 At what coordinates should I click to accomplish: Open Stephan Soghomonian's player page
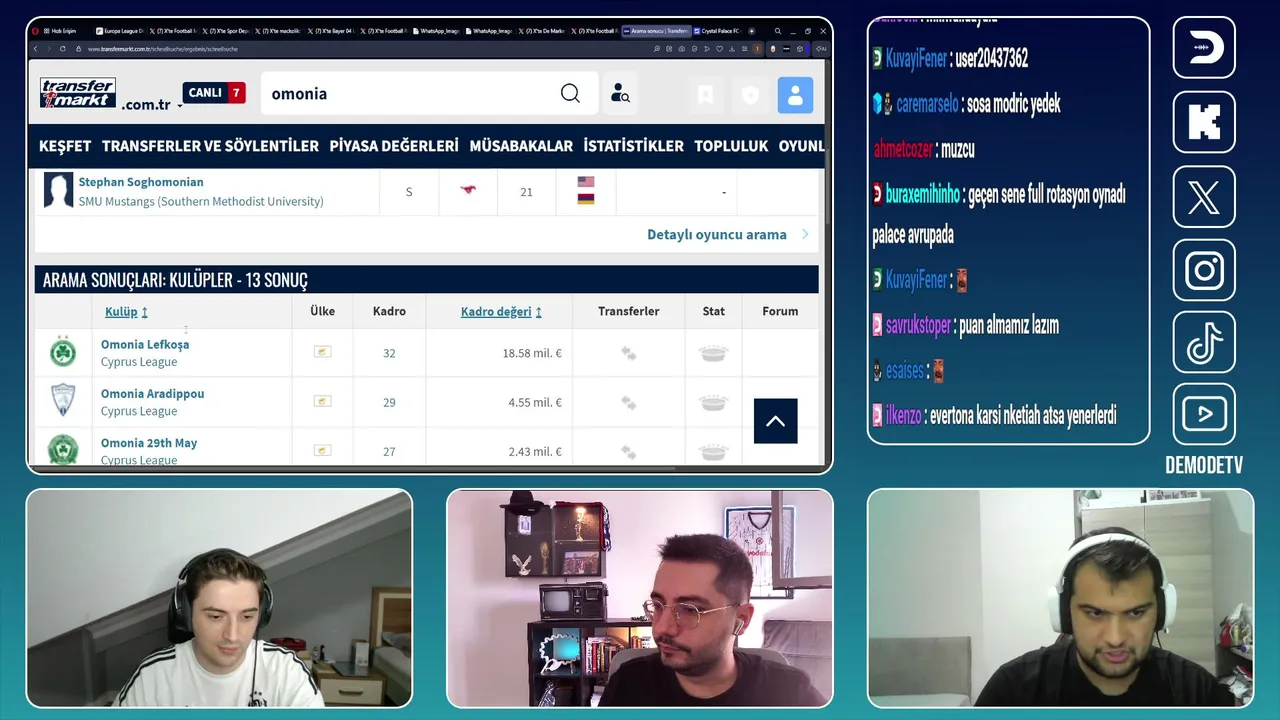pyautogui.click(x=141, y=182)
